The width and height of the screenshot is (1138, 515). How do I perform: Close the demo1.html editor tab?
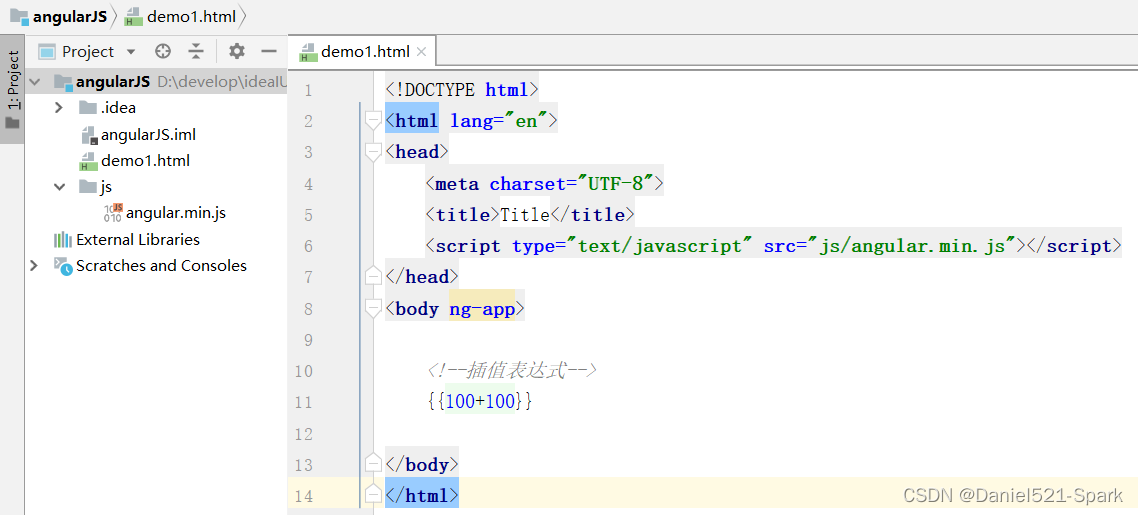pyautogui.click(x=422, y=52)
